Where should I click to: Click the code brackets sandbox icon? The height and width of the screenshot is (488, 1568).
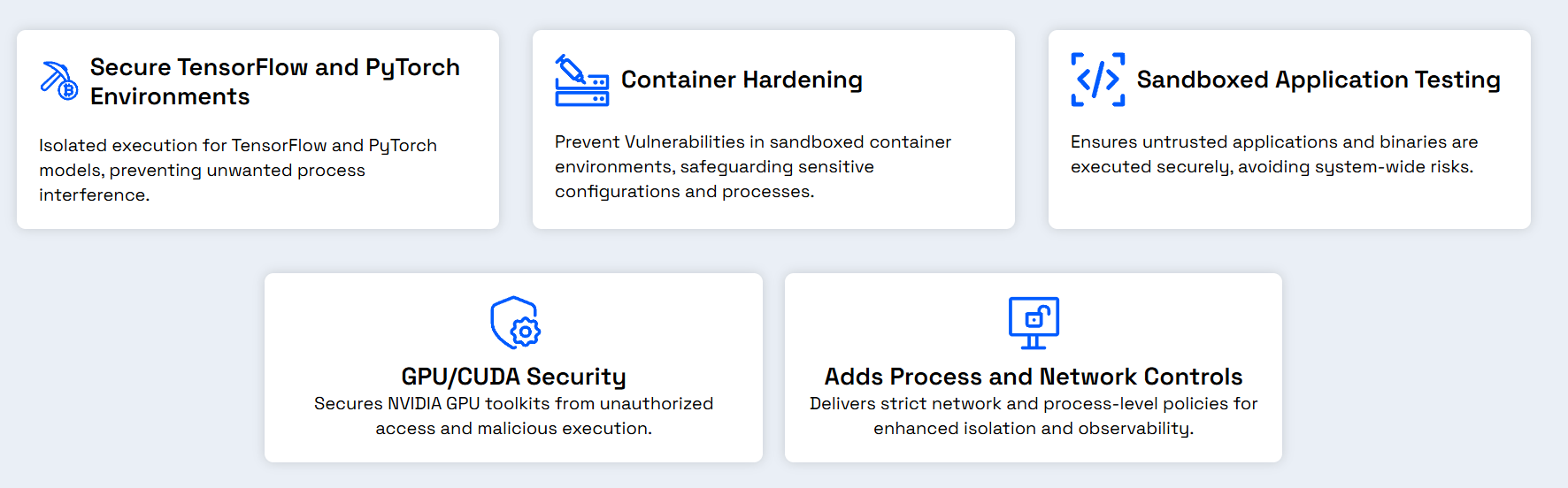(x=1097, y=80)
